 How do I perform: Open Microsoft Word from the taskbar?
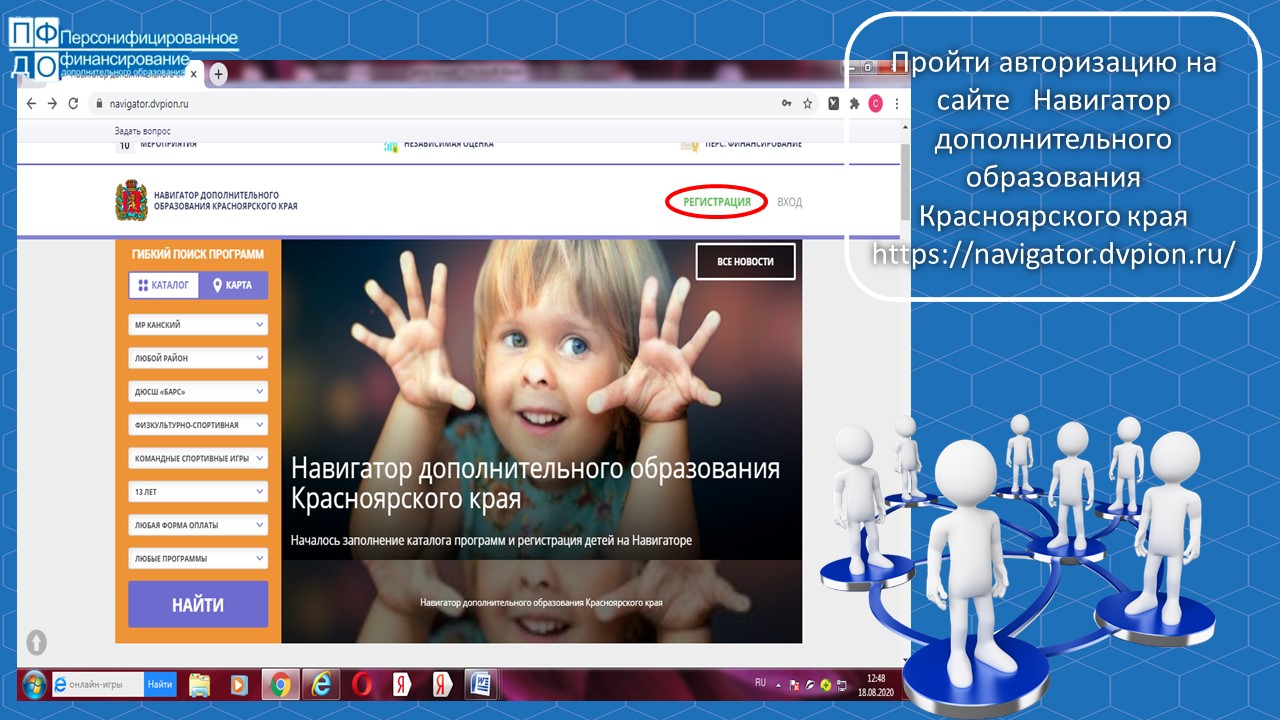[x=482, y=684]
